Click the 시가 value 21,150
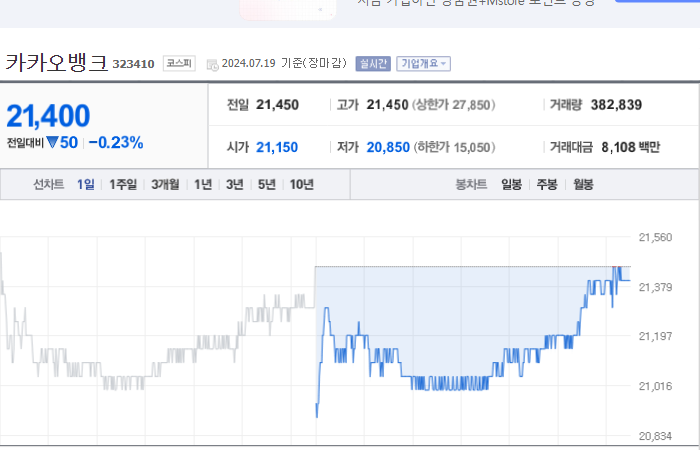Image resolution: width=700 pixels, height=450 pixels. coord(277,147)
